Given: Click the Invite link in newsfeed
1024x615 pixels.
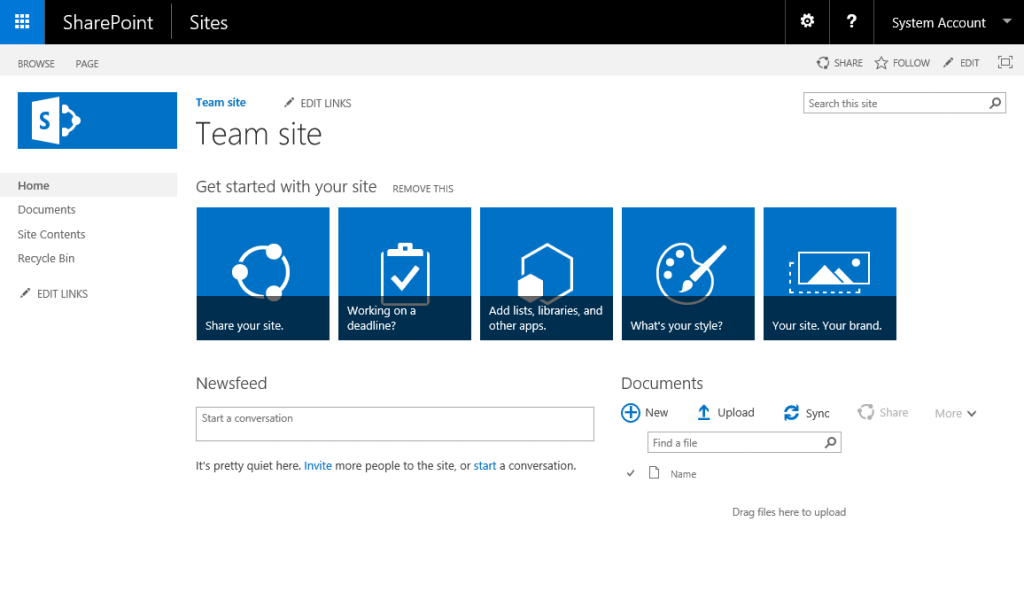Looking at the screenshot, I should click(317, 465).
